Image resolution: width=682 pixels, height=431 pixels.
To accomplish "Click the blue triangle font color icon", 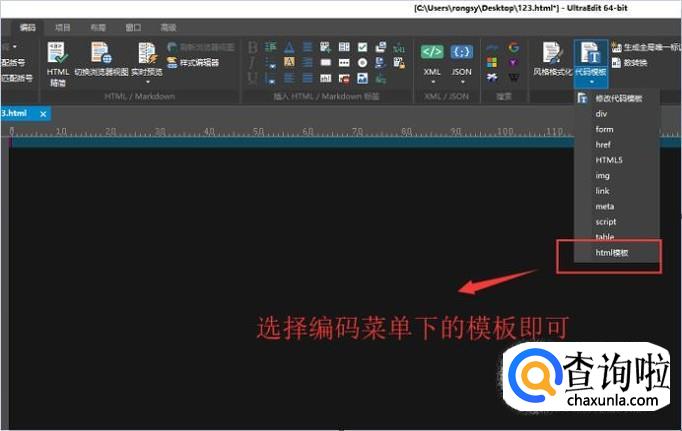I will (289, 47).
